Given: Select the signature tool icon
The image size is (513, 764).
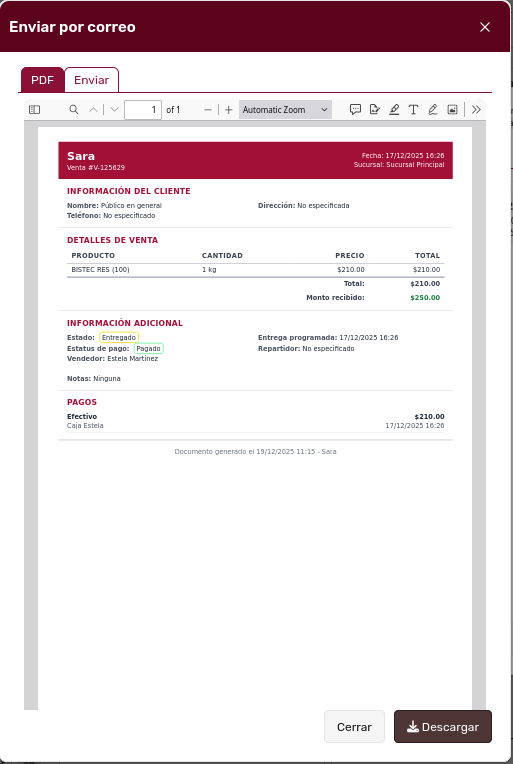Looking at the screenshot, I should point(375,110).
